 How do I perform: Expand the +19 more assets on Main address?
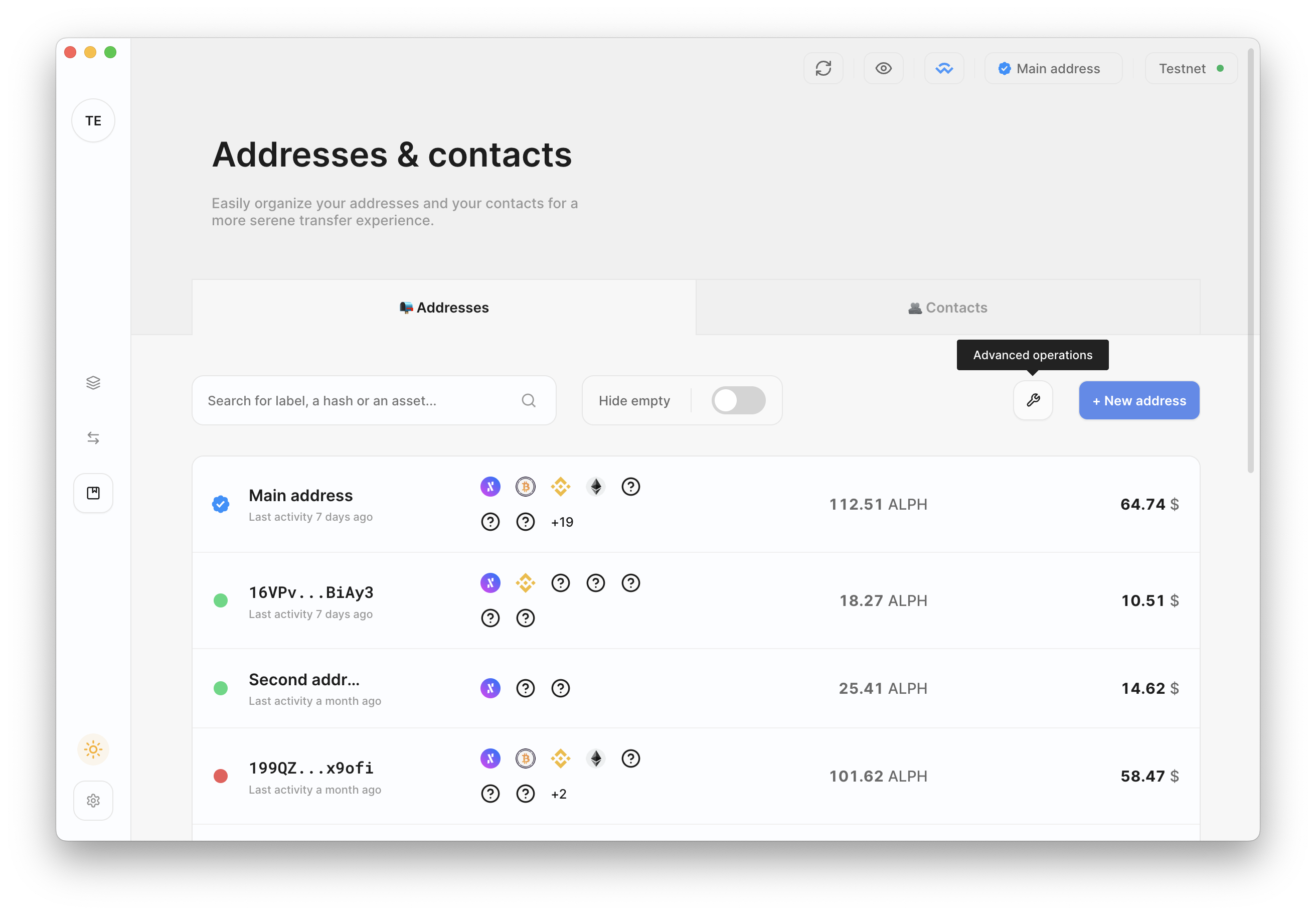562,522
